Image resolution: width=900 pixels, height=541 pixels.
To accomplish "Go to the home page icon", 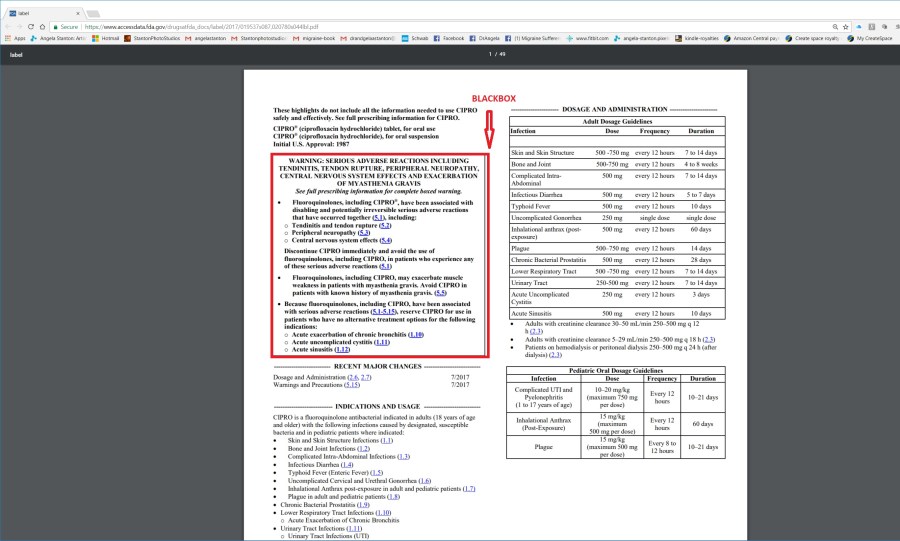I will pos(40,26).
